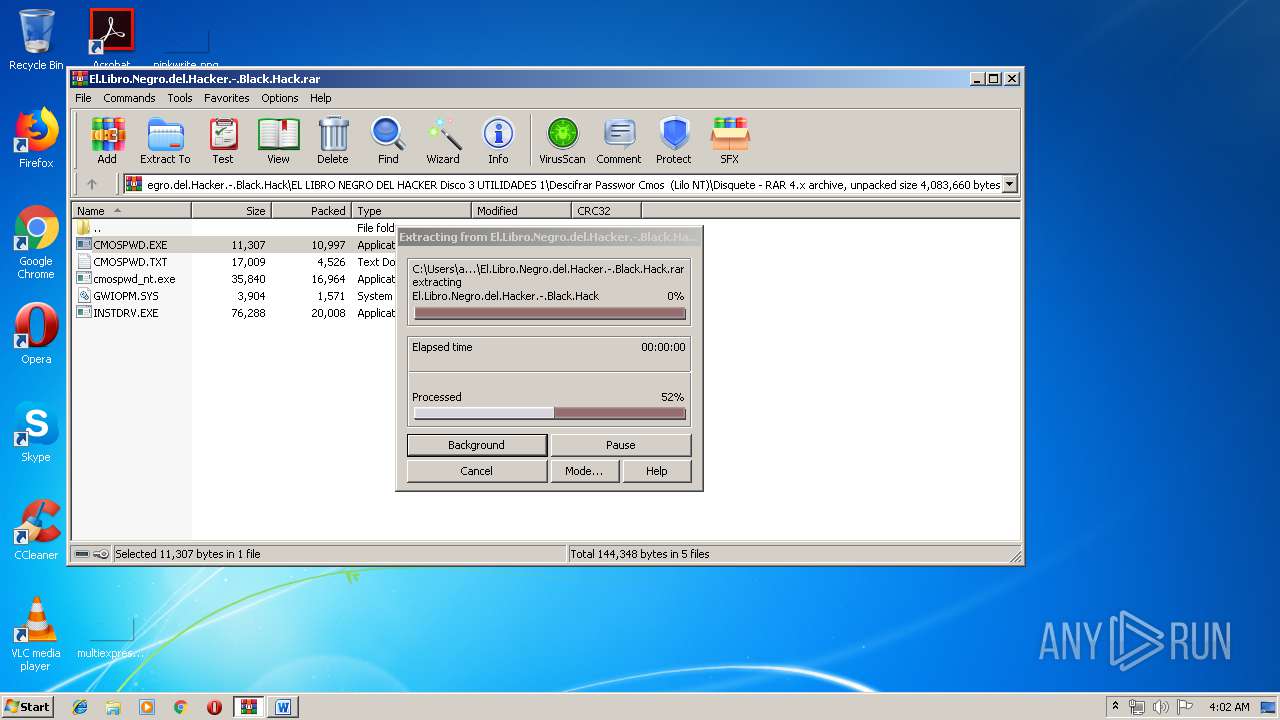This screenshot has width=1280, height=720.
Task: Select cmospwd_nt.exe file row
Action: coord(235,279)
